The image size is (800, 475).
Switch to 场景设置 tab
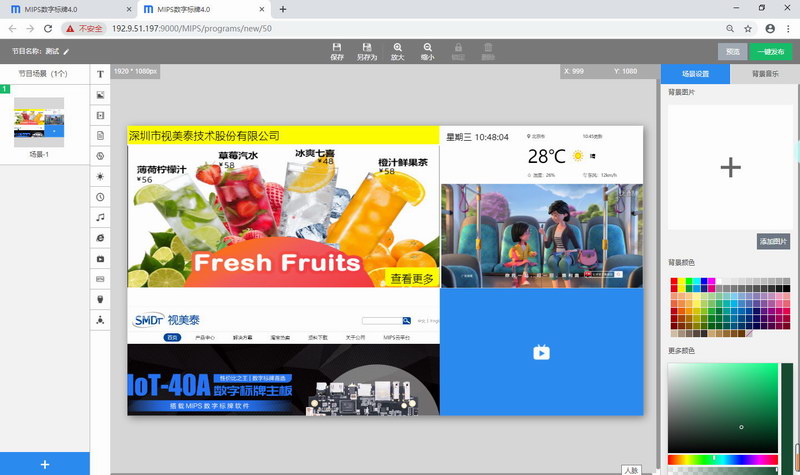(x=695, y=74)
